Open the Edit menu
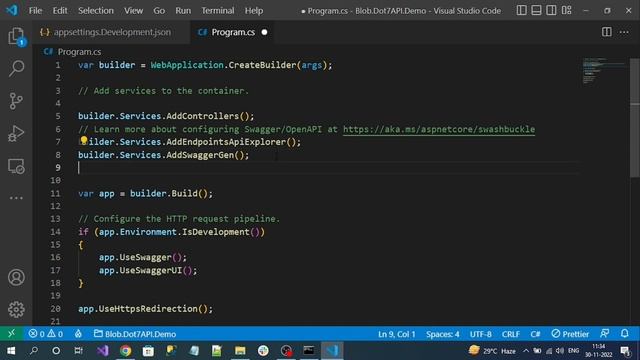Viewport: 640px width, 360px height. (x=60, y=11)
